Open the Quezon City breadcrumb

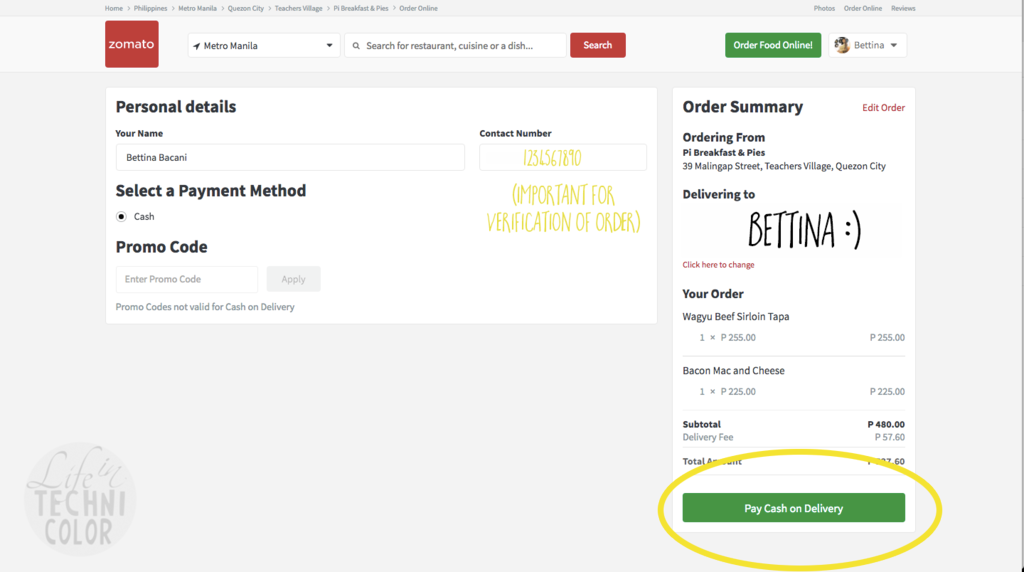[246, 8]
